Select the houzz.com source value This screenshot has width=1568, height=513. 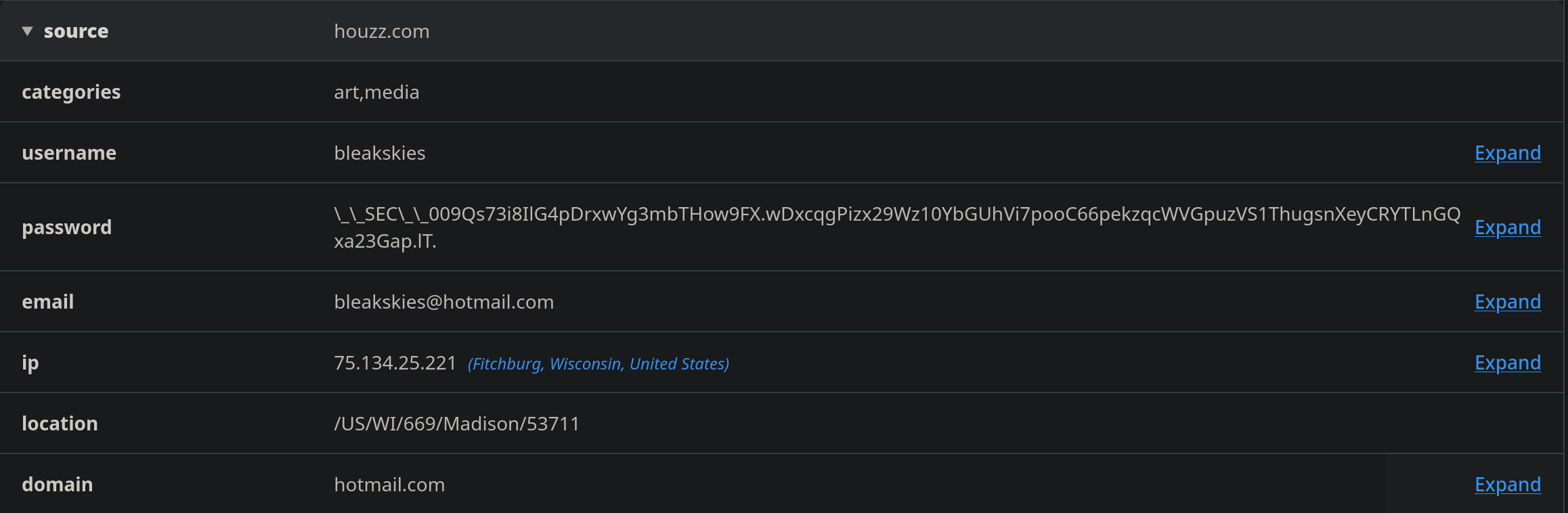[381, 31]
